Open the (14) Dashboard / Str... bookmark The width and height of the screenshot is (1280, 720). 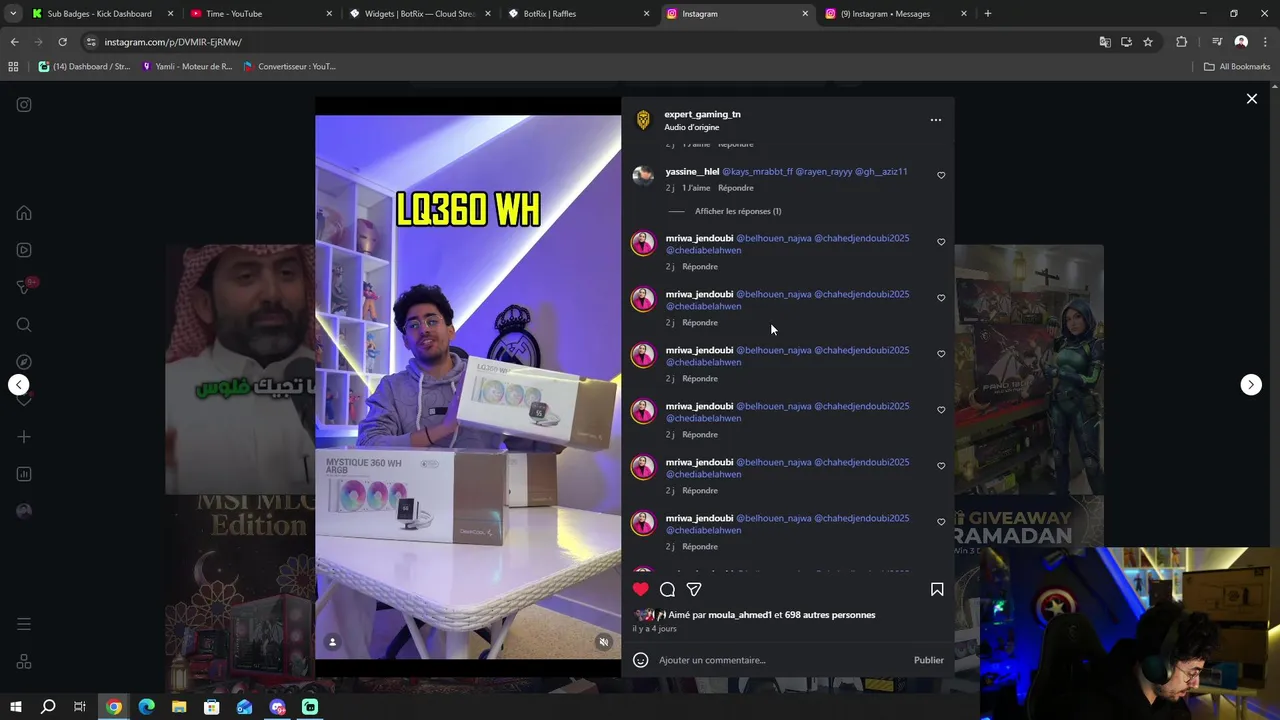click(x=84, y=67)
